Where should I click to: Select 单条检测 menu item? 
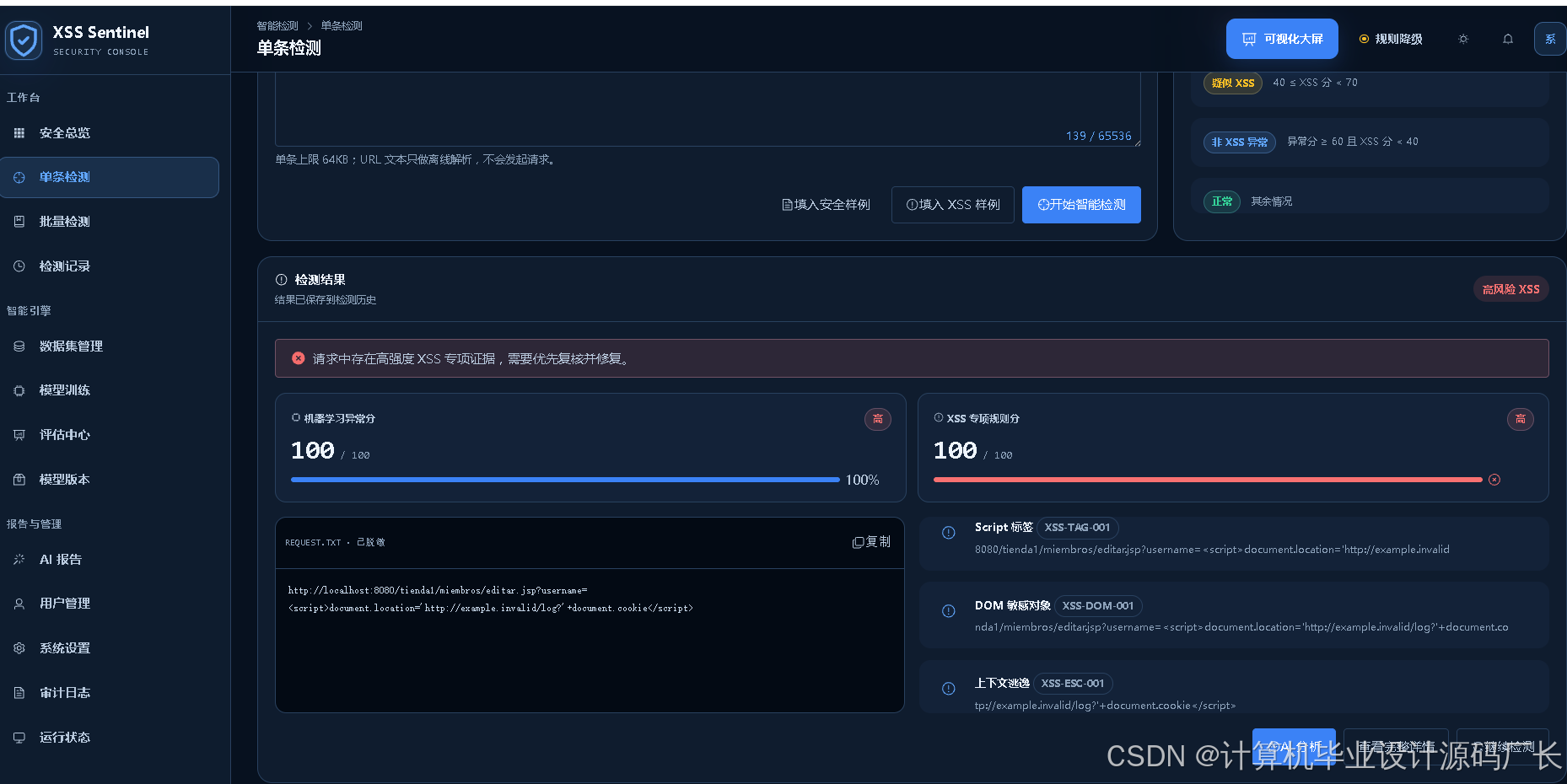[110, 177]
